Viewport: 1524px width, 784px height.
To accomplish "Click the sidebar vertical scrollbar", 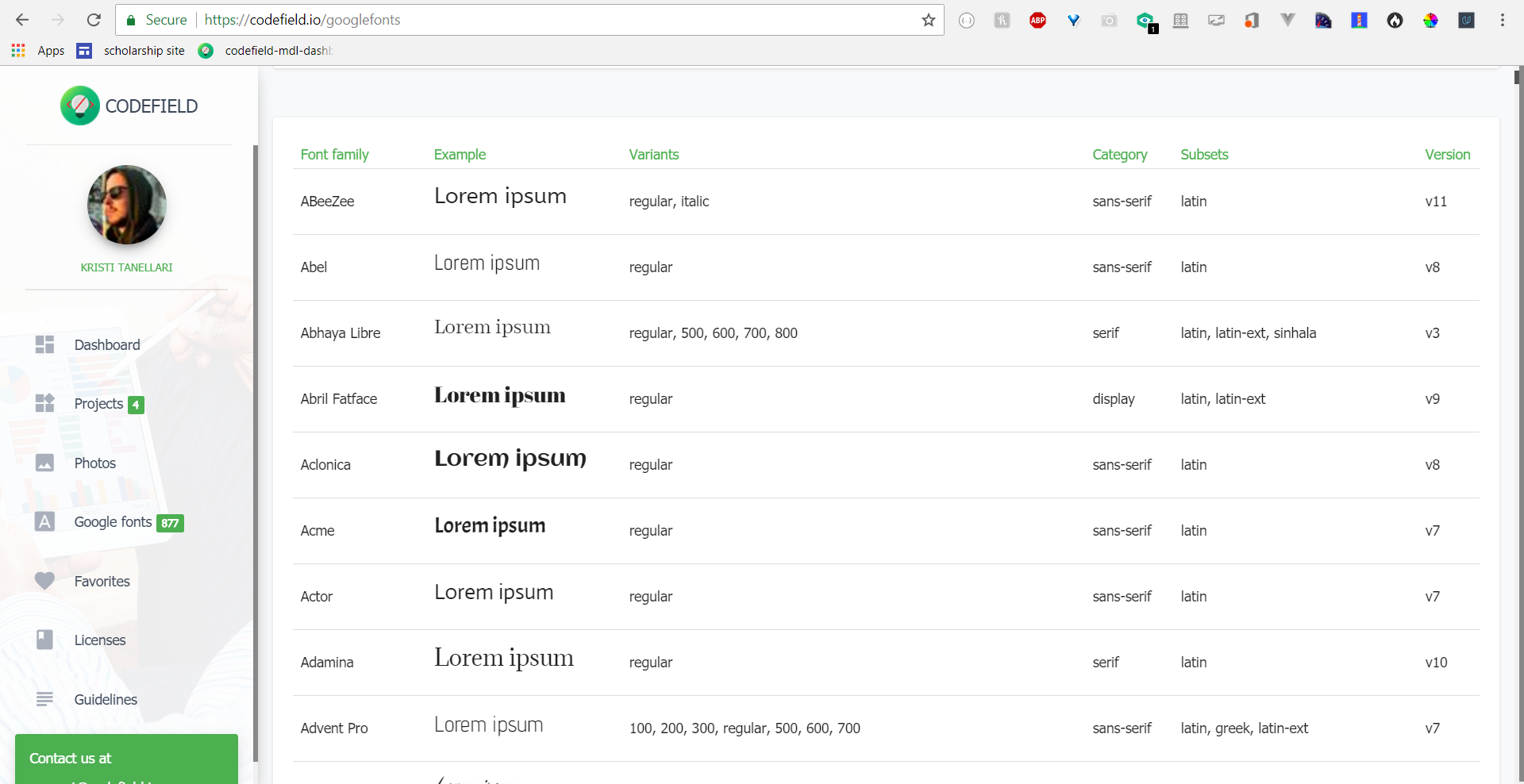I will (256, 452).
